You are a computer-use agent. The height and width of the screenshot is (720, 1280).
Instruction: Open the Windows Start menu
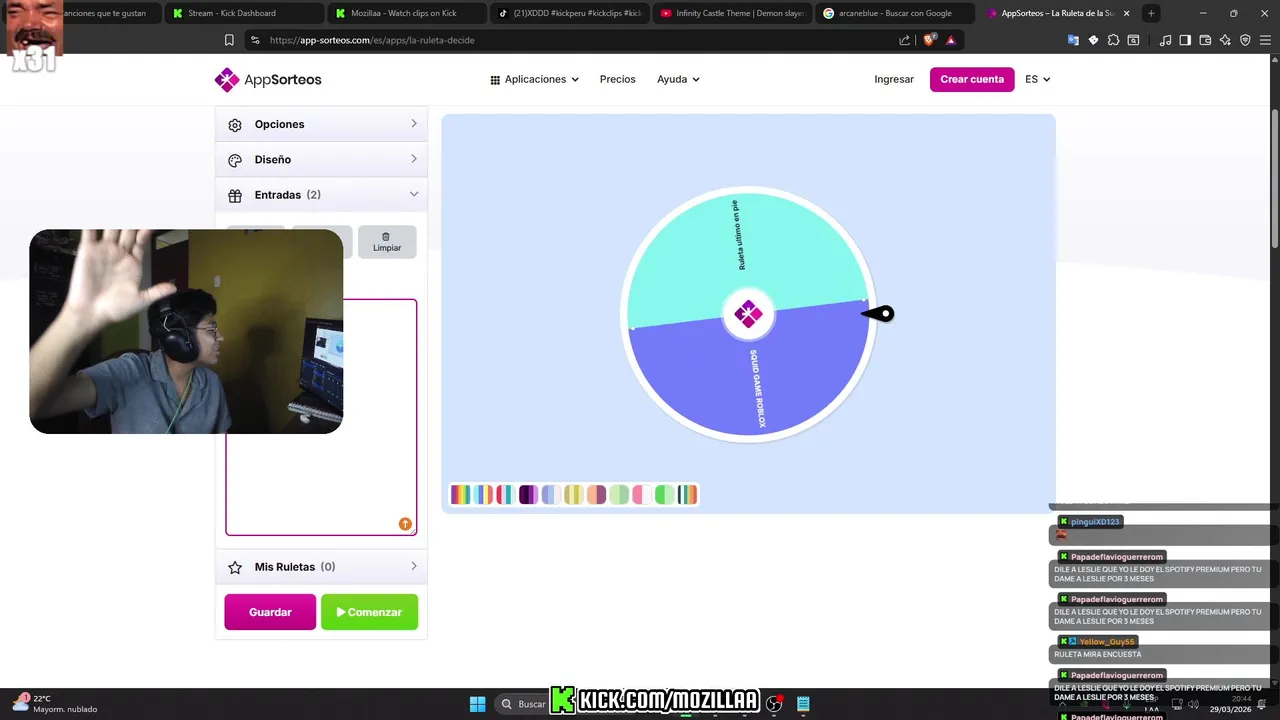click(x=477, y=704)
